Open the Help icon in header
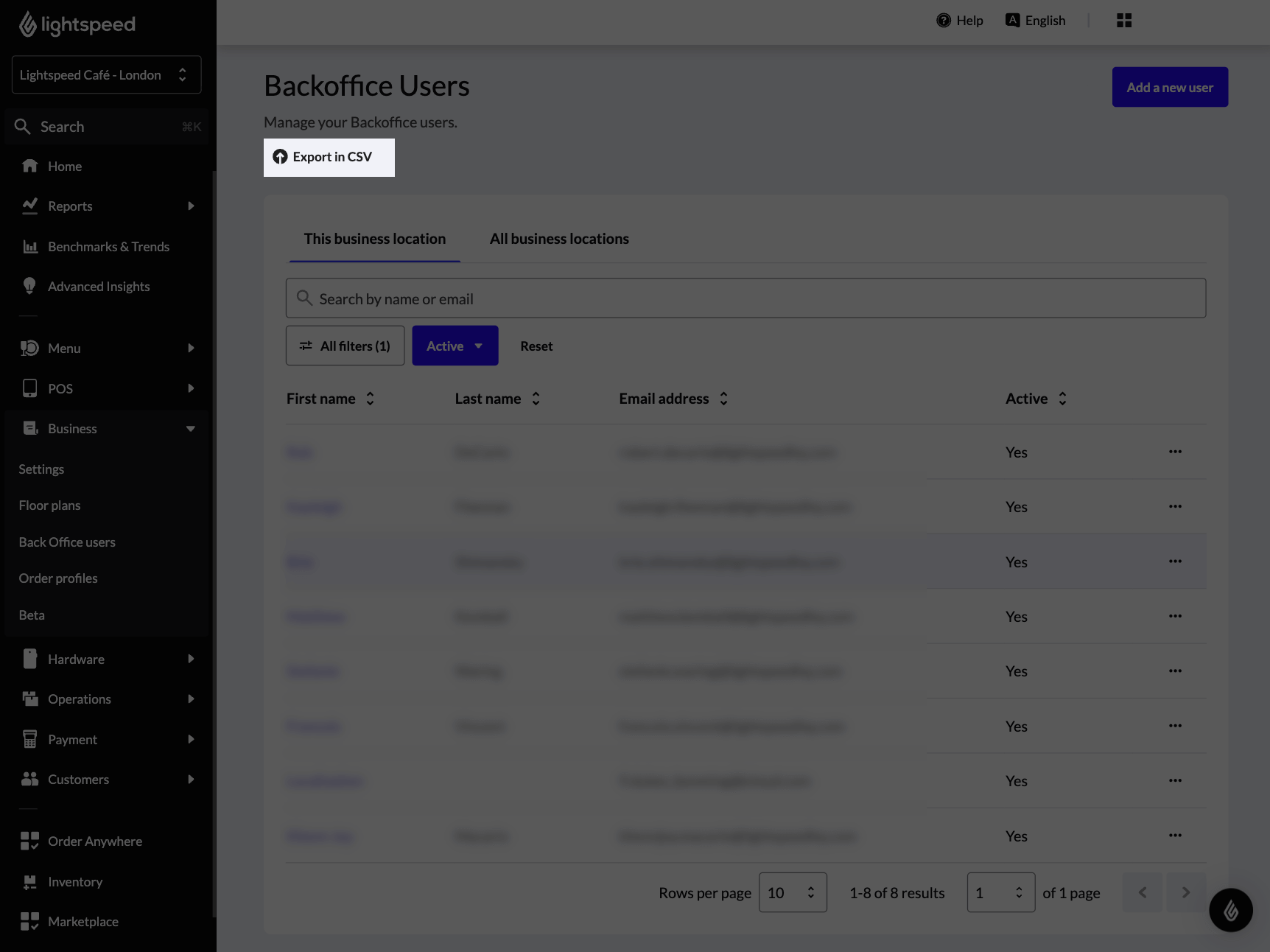1270x952 pixels. tap(944, 21)
